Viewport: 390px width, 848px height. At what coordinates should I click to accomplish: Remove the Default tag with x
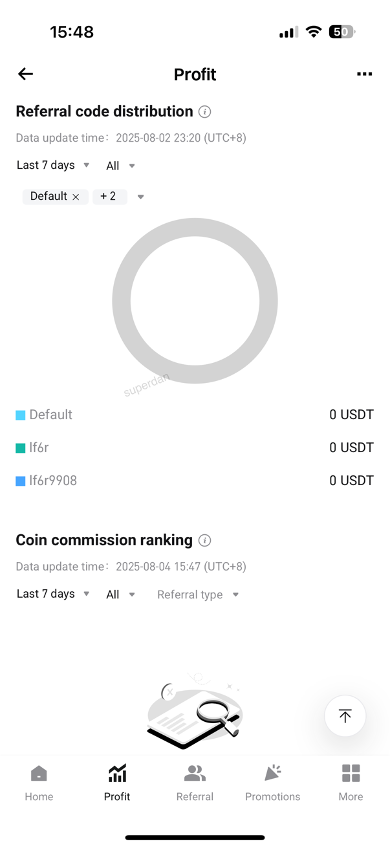point(76,197)
